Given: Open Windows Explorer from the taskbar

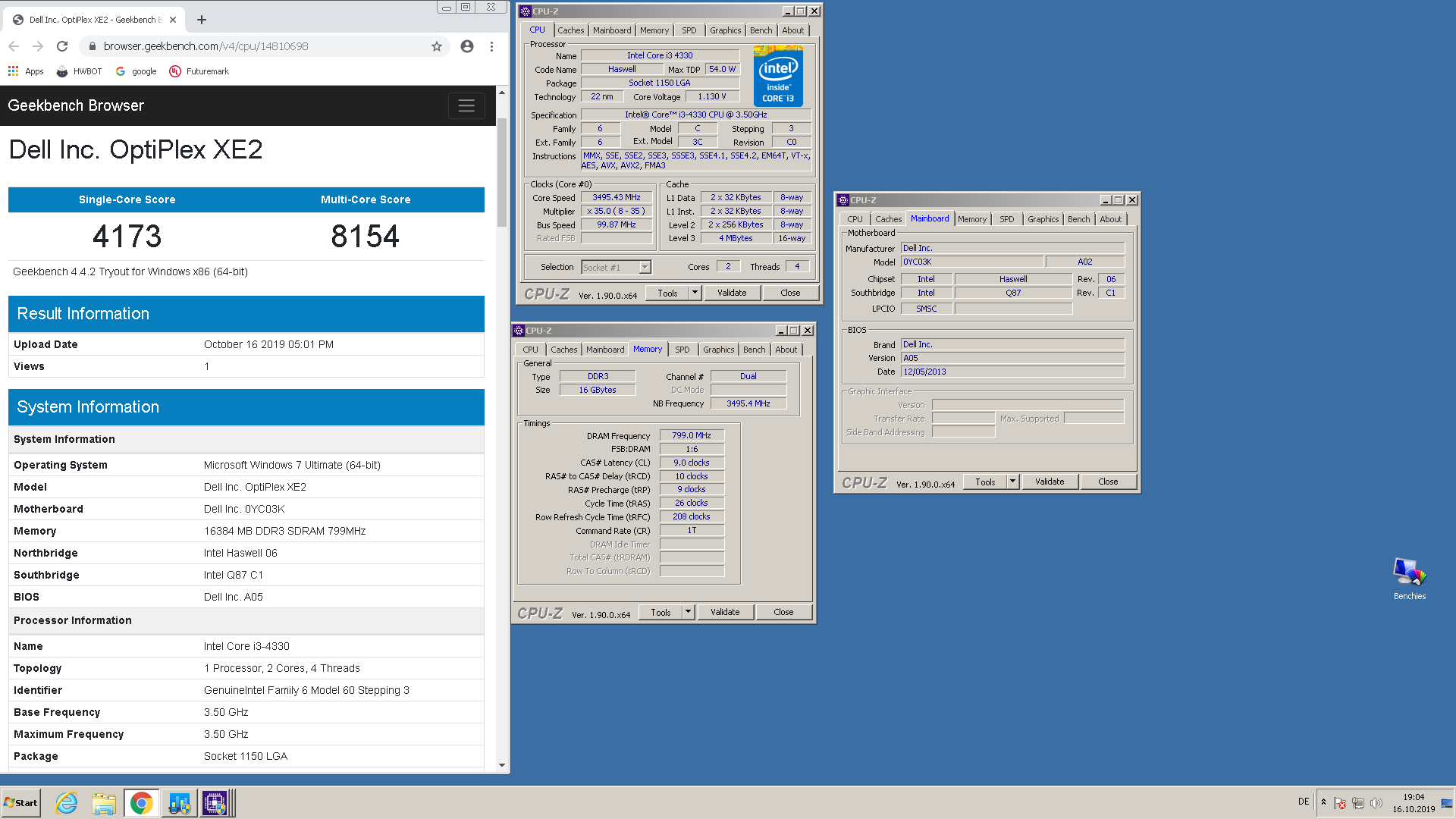Looking at the screenshot, I should tap(104, 803).
